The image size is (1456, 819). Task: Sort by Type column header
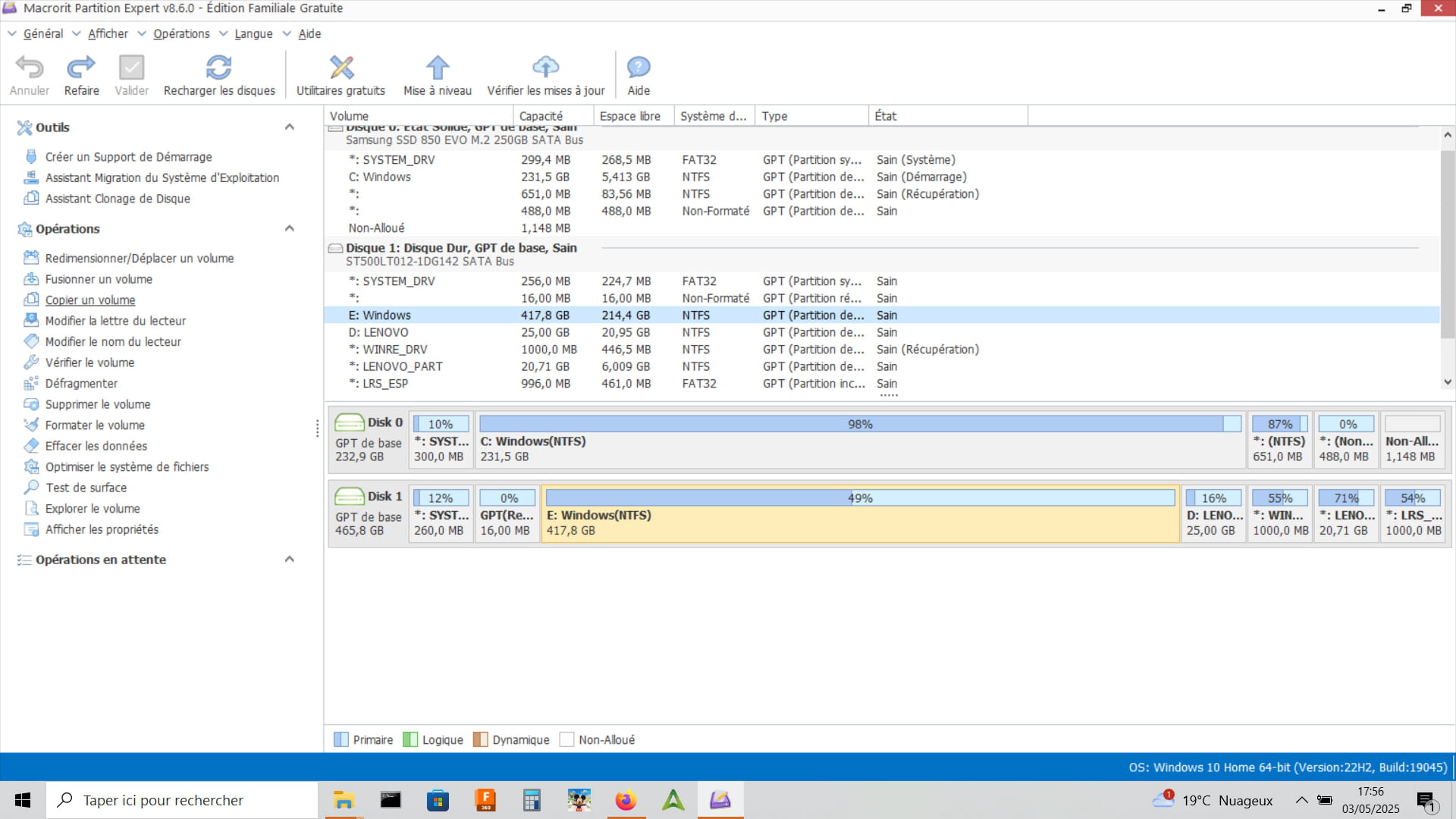point(811,116)
